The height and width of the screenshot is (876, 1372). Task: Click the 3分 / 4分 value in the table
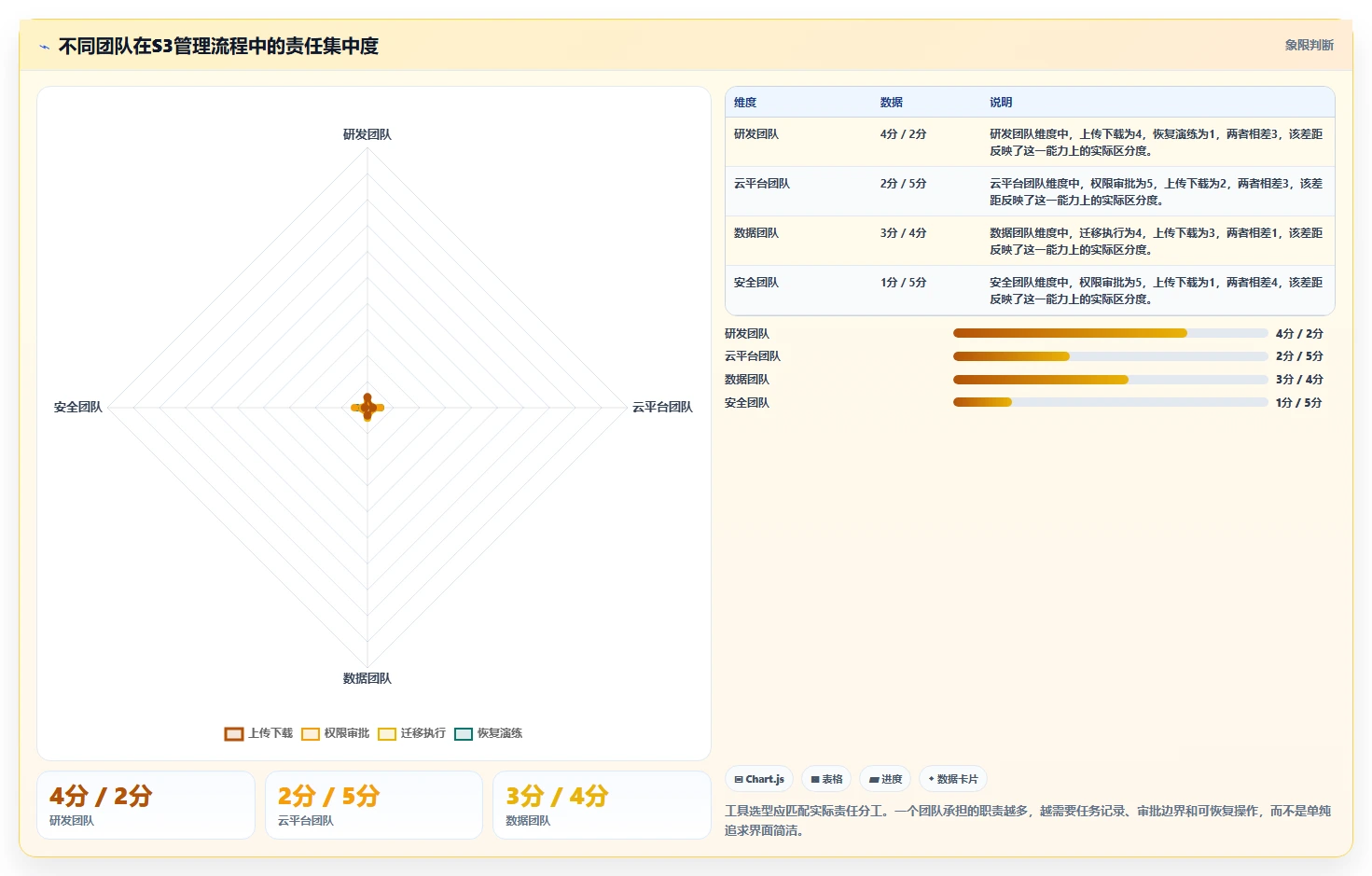(904, 233)
